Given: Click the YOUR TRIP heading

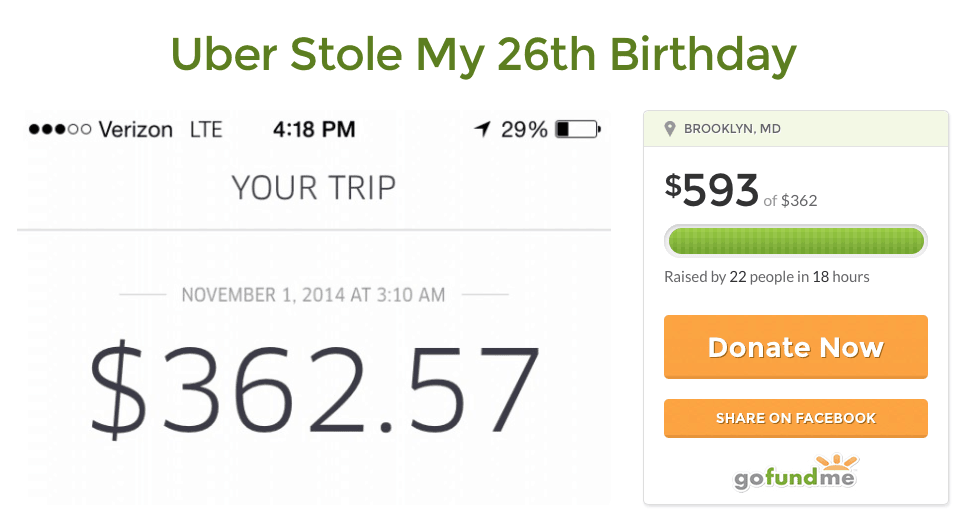Looking at the screenshot, I should tap(314, 187).
